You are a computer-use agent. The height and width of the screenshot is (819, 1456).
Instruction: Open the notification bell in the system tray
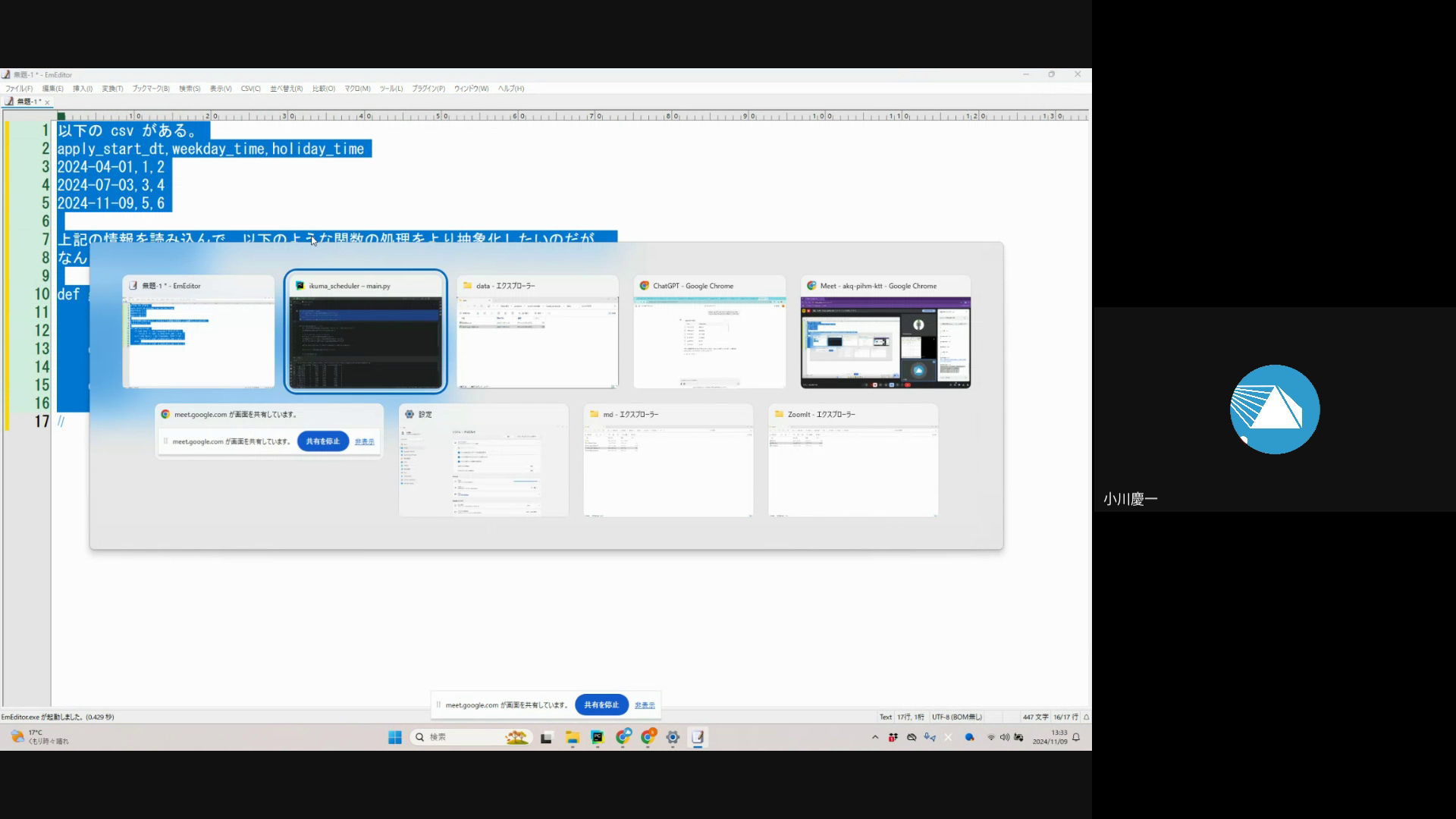pos(1076,737)
